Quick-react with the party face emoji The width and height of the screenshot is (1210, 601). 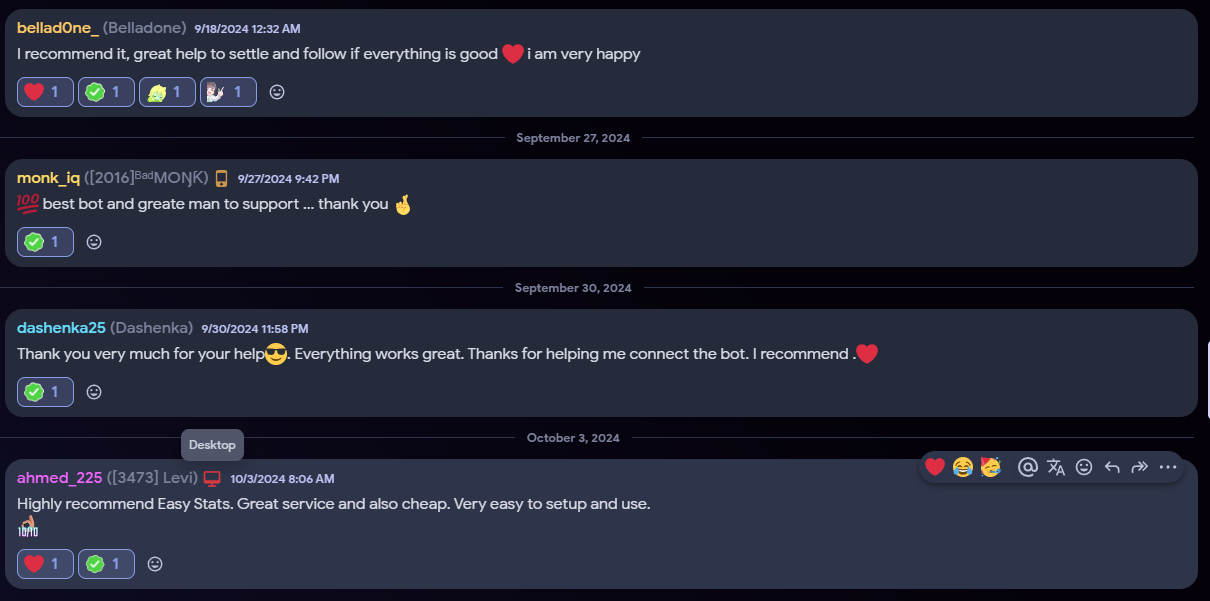click(x=990, y=467)
